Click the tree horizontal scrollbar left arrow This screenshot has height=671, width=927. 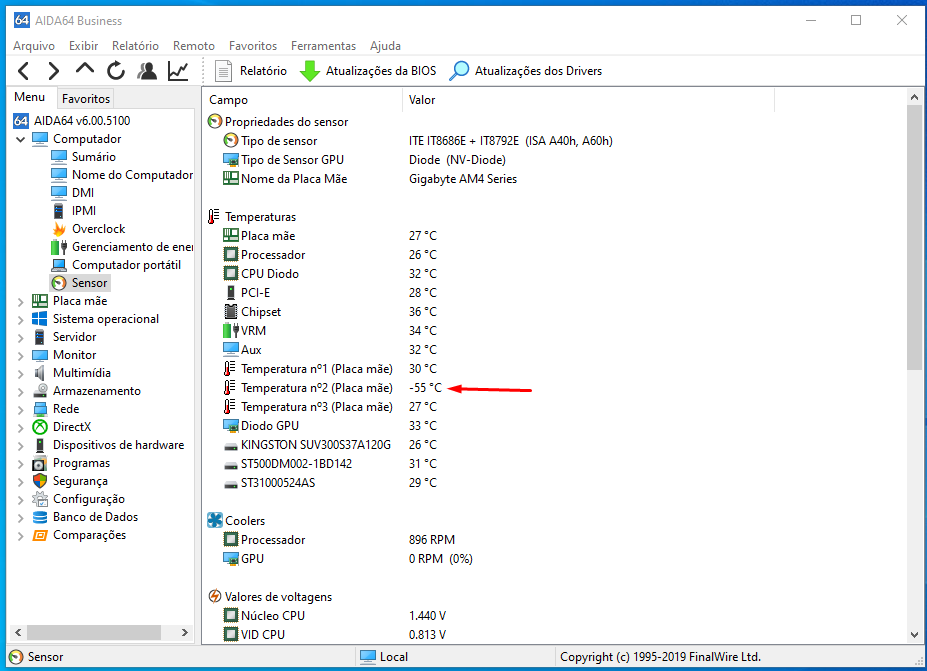pos(18,633)
